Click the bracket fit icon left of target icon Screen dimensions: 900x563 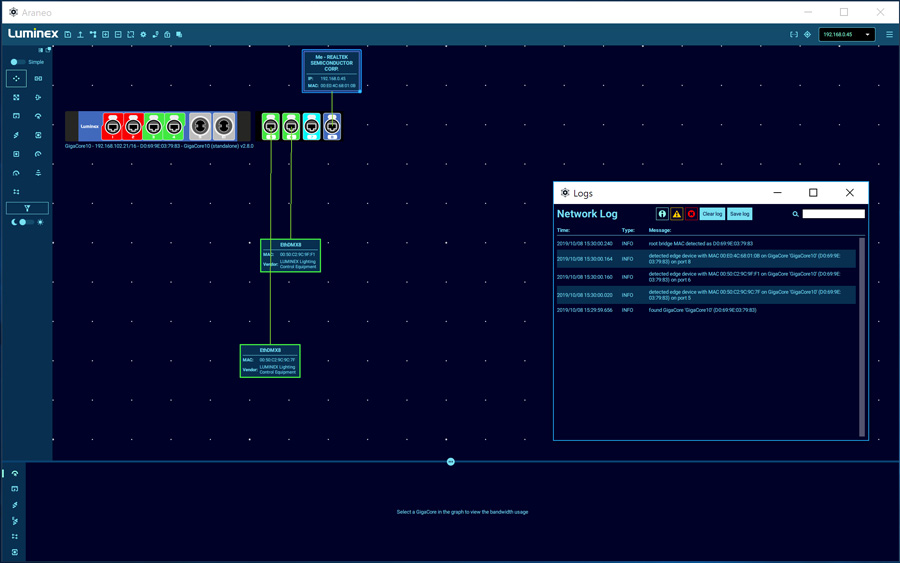click(794, 34)
